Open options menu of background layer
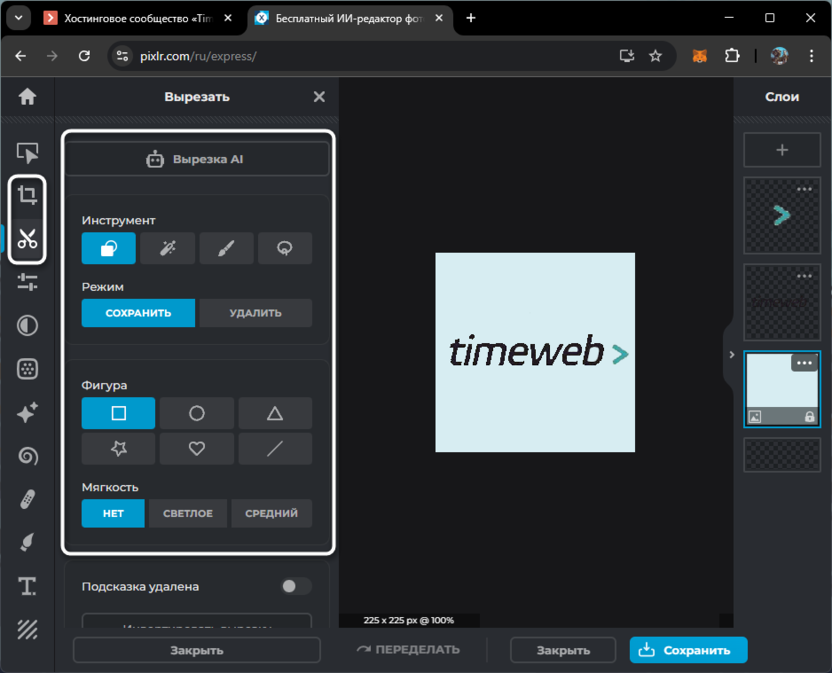The width and height of the screenshot is (832, 673). pyautogui.click(x=804, y=363)
